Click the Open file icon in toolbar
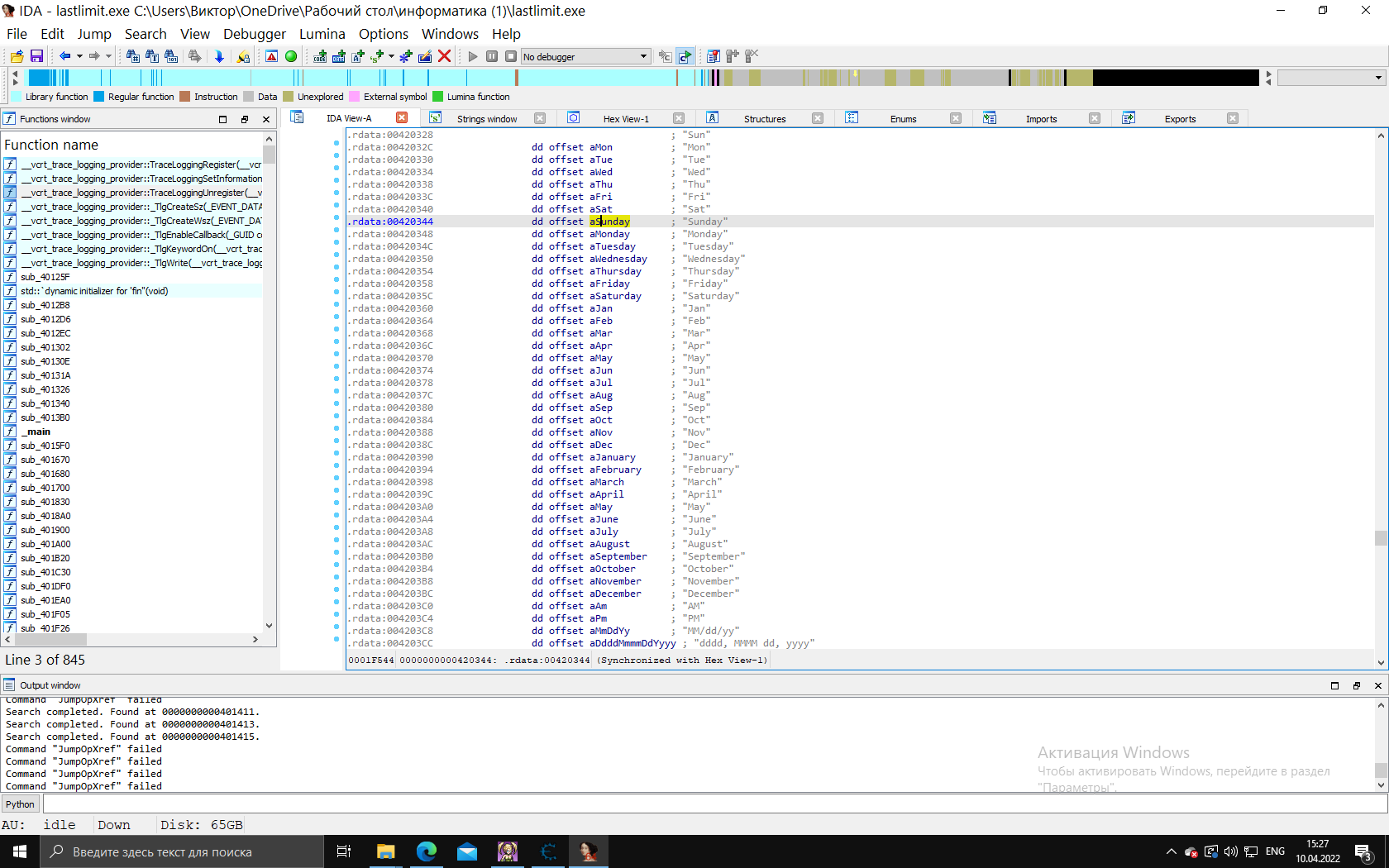The image size is (1389, 868). coord(17,56)
